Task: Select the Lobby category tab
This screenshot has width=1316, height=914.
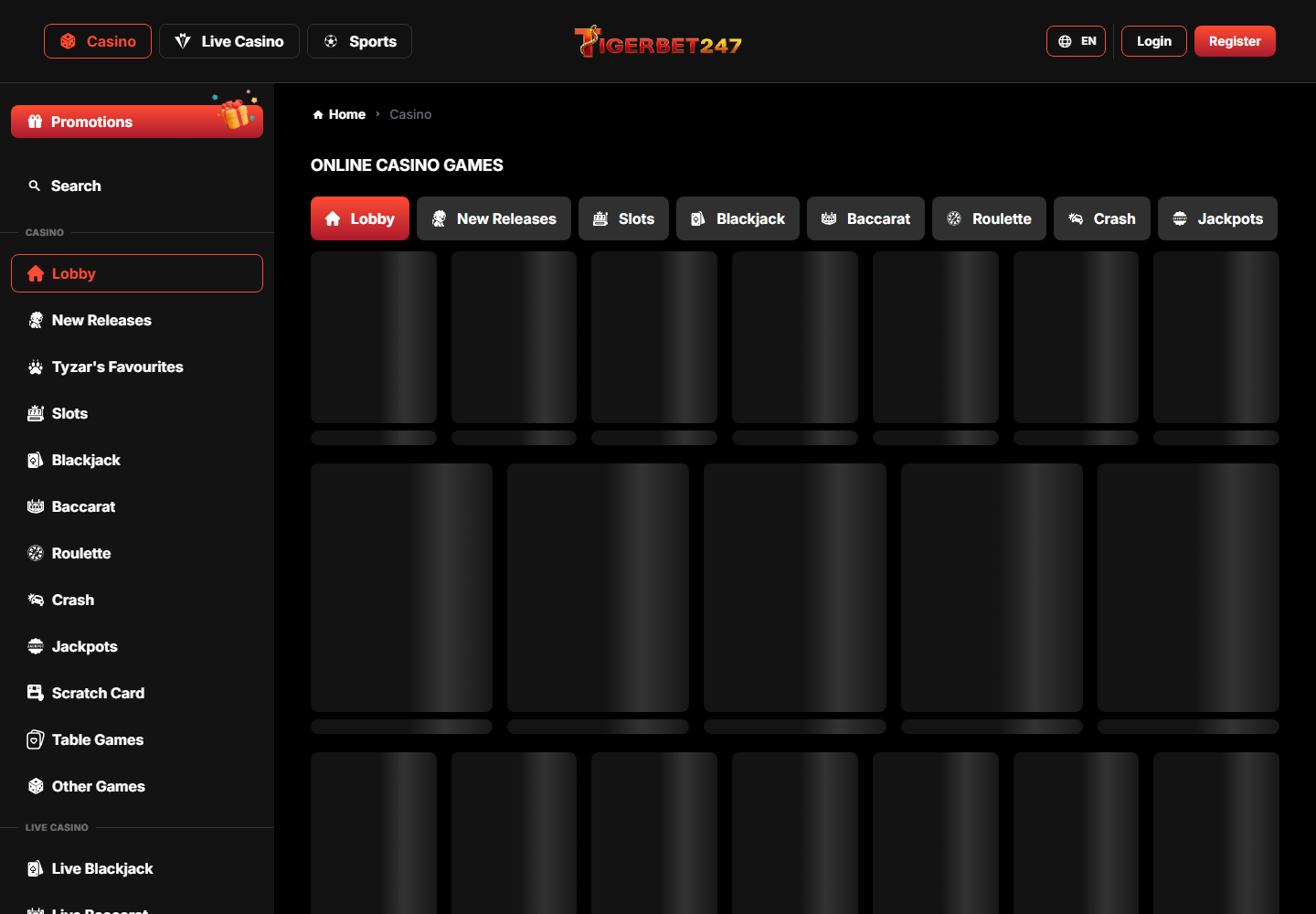Action: (x=360, y=218)
